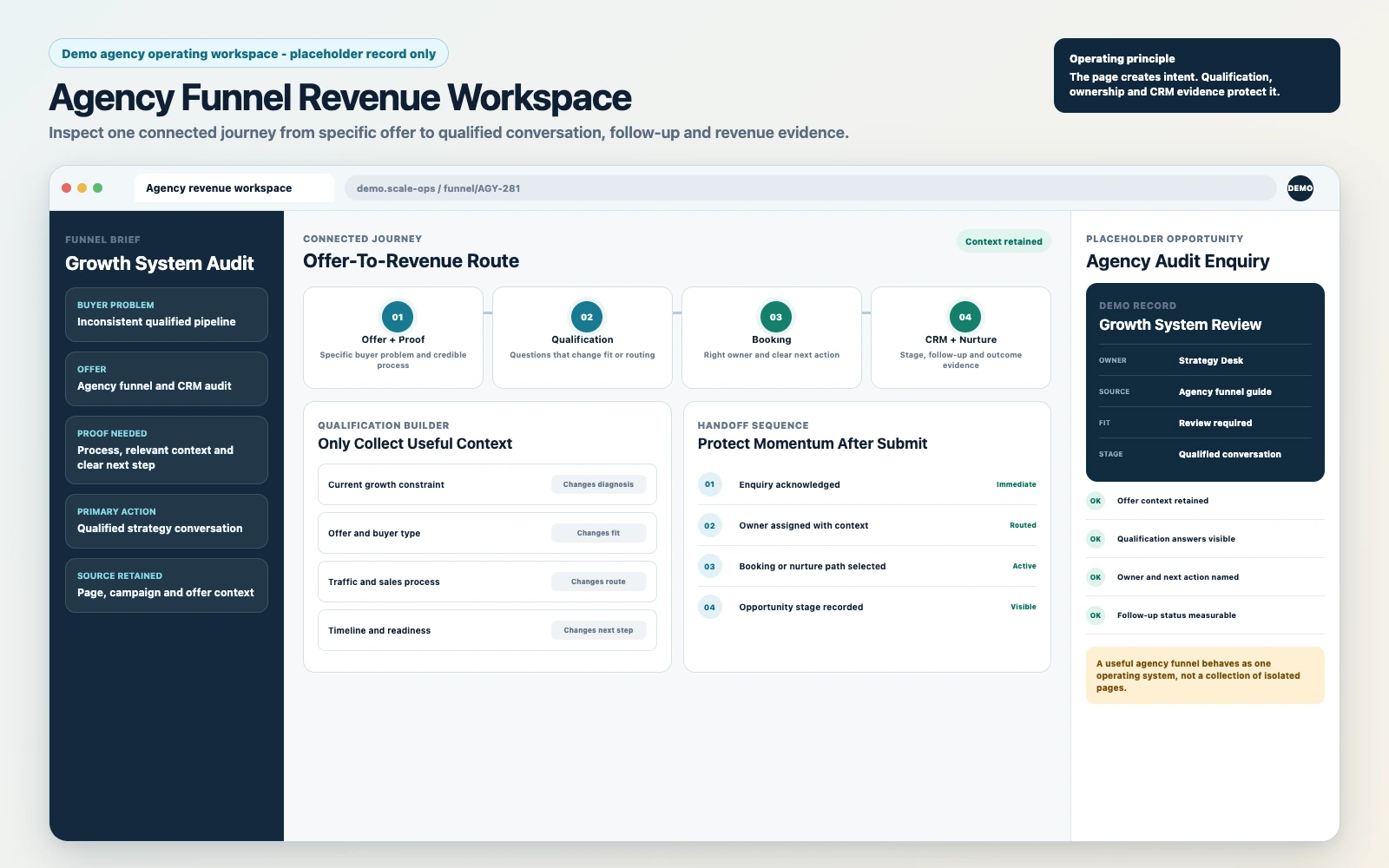Click the demo.scale-ops address bar
Viewport: 1389px width, 868px height.
[x=811, y=188]
